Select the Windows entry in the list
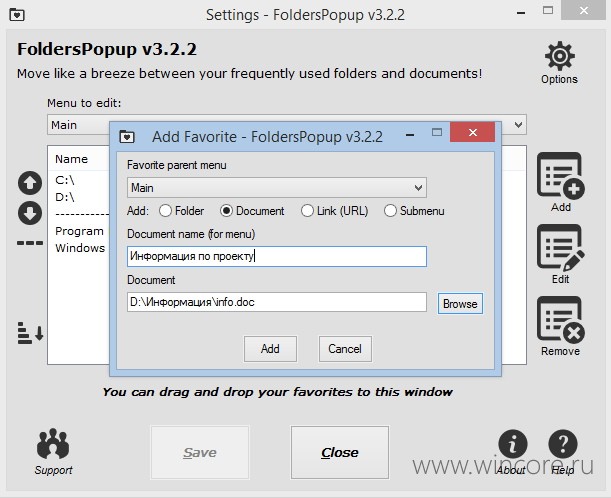The width and height of the screenshot is (611, 498). (x=80, y=248)
